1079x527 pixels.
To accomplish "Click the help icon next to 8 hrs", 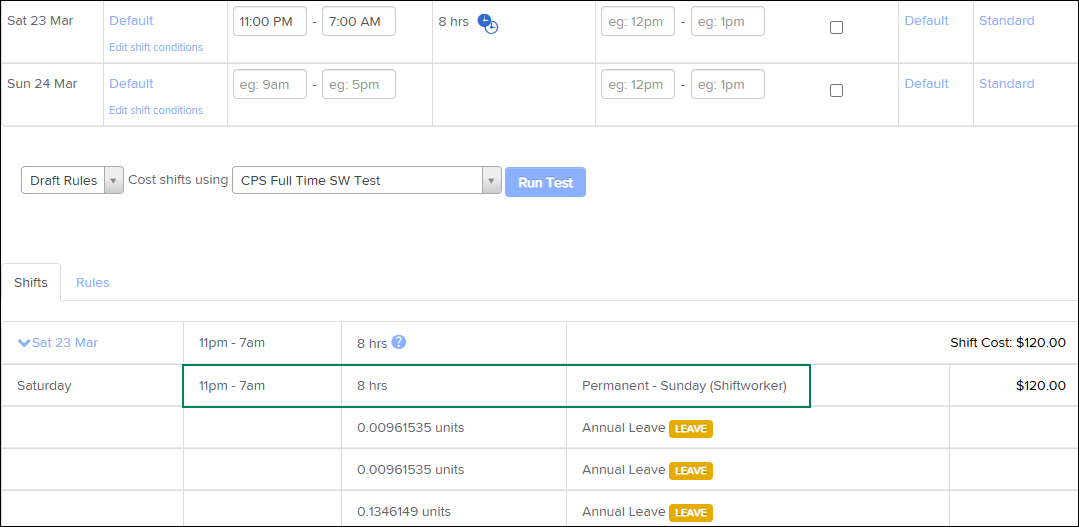I will (399, 342).
